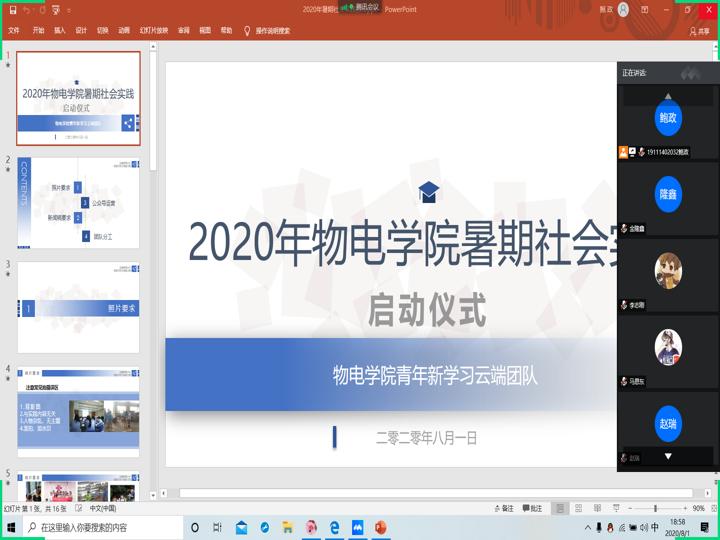720x540 pixels.
Task: Click the Undo arrow in title bar
Action: (x=28, y=10)
